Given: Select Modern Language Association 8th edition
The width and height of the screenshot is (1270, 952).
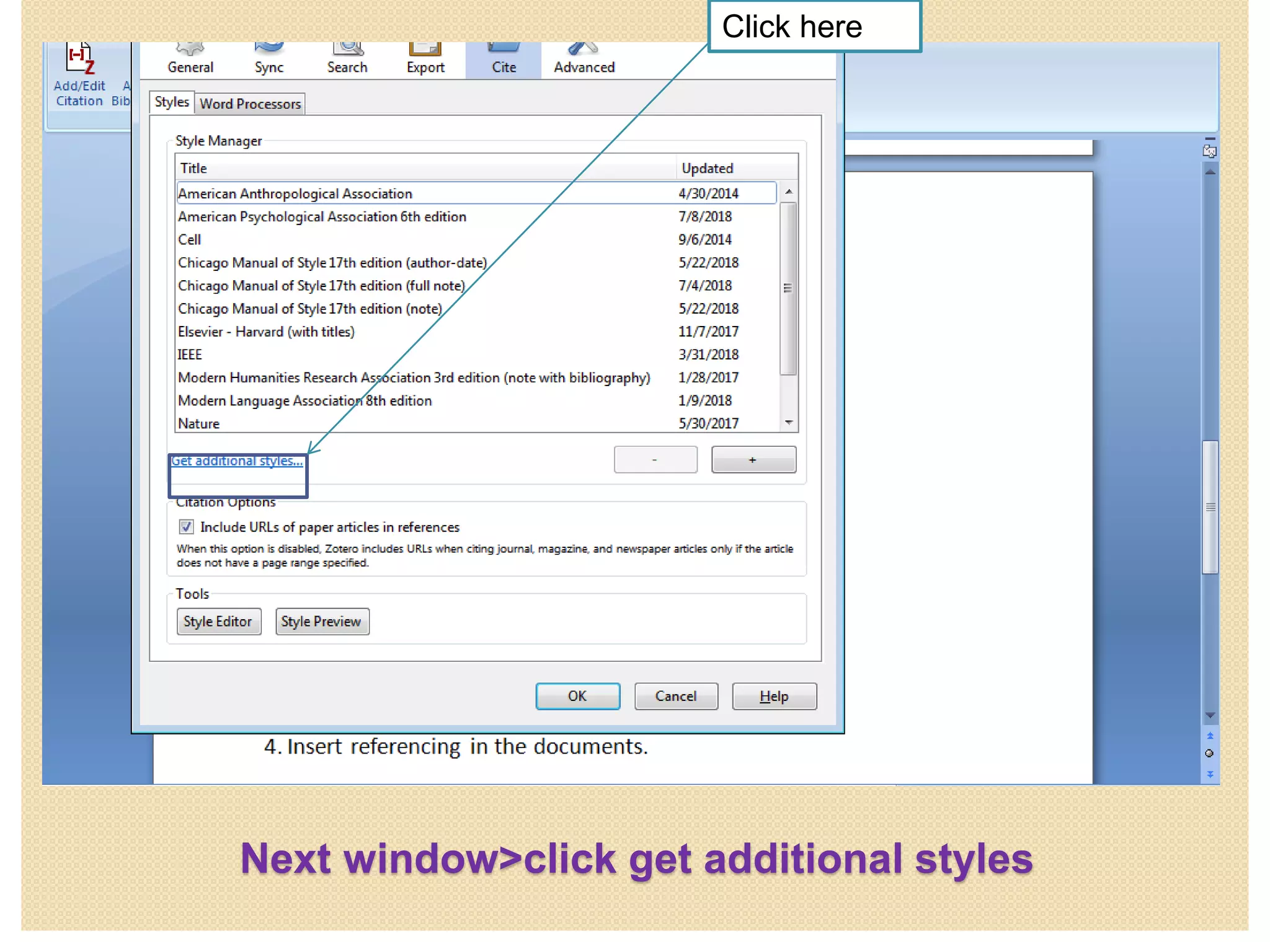Looking at the screenshot, I should coord(476,400).
